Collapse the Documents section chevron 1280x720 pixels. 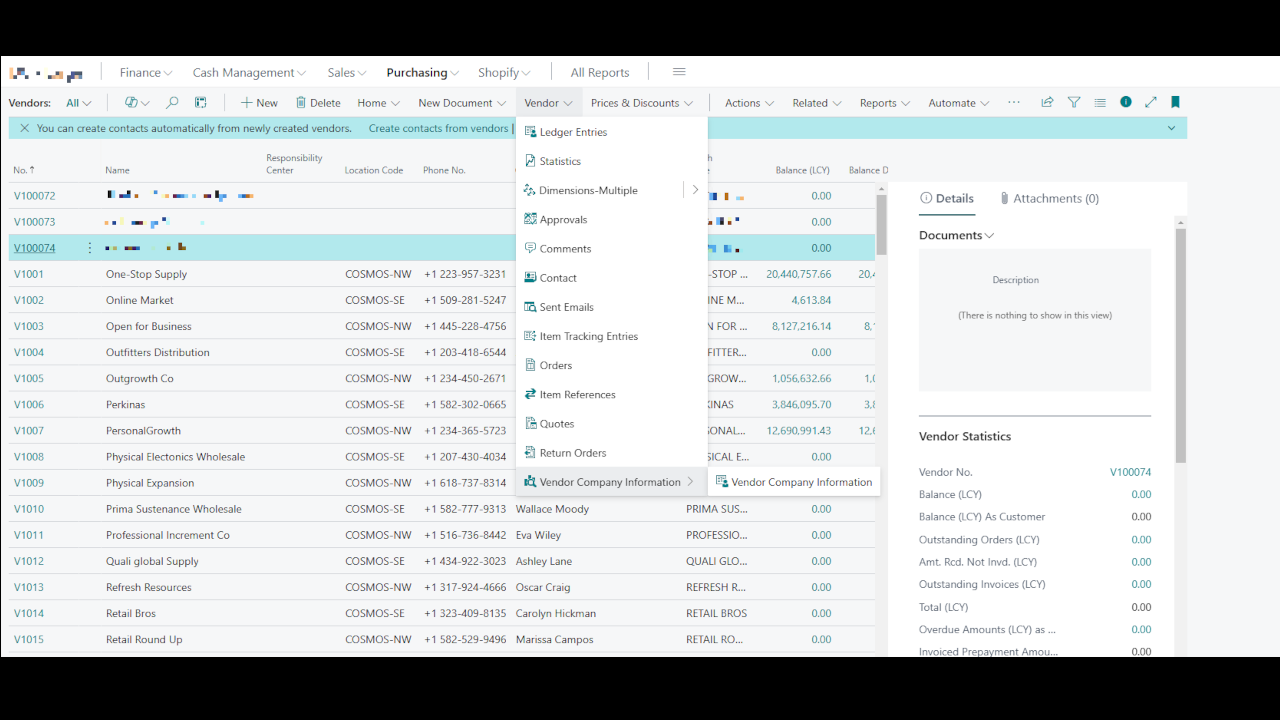coord(990,236)
